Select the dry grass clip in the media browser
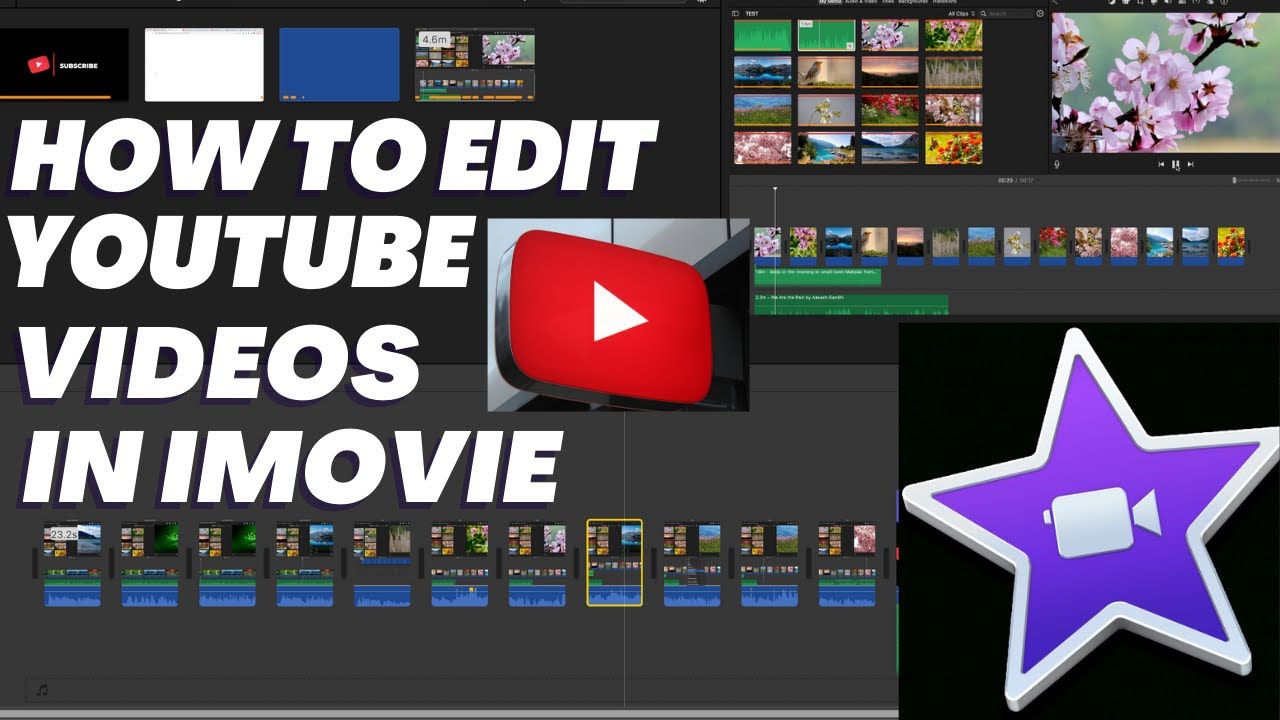Image resolution: width=1280 pixels, height=720 pixels. click(954, 71)
